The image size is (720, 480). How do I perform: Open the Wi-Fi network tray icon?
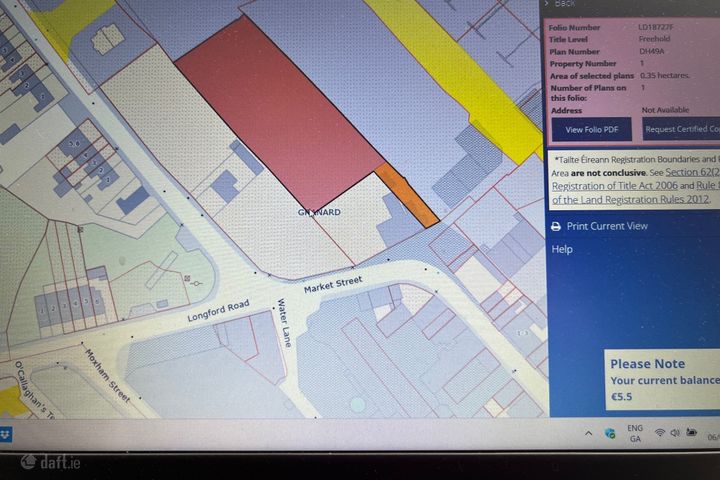coord(660,433)
